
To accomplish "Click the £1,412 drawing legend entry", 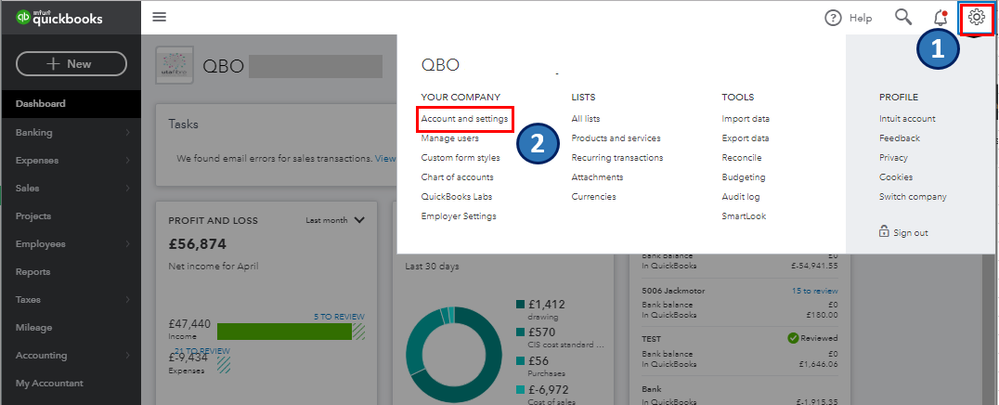I will [x=540, y=309].
